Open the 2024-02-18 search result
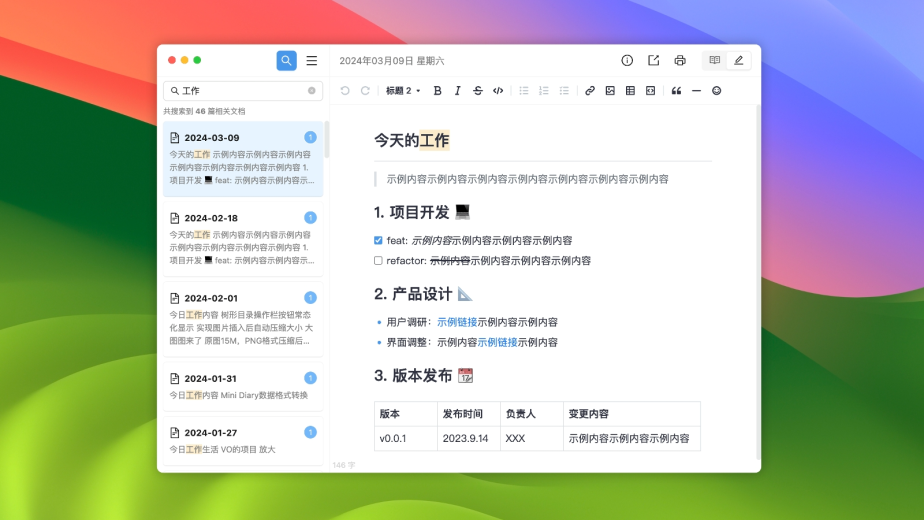 point(243,239)
